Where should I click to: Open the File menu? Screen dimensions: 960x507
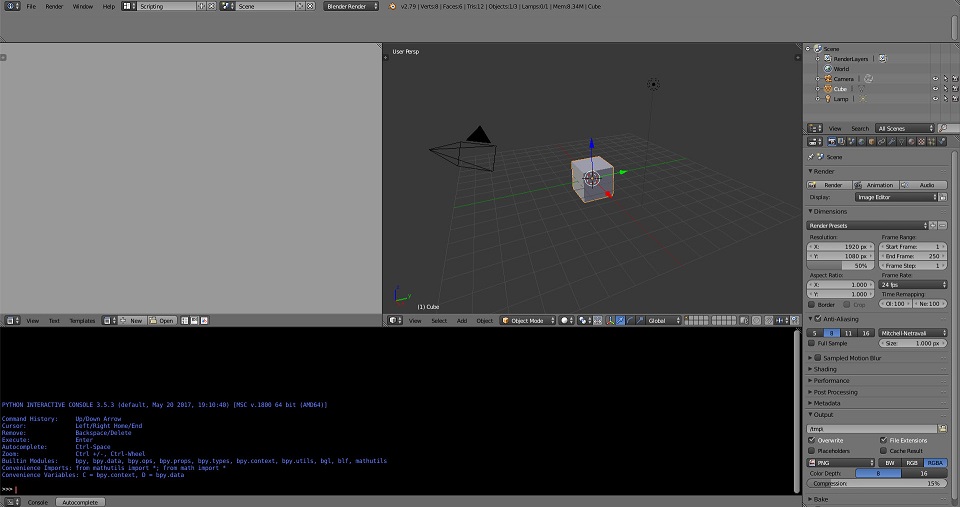[31, 6]
